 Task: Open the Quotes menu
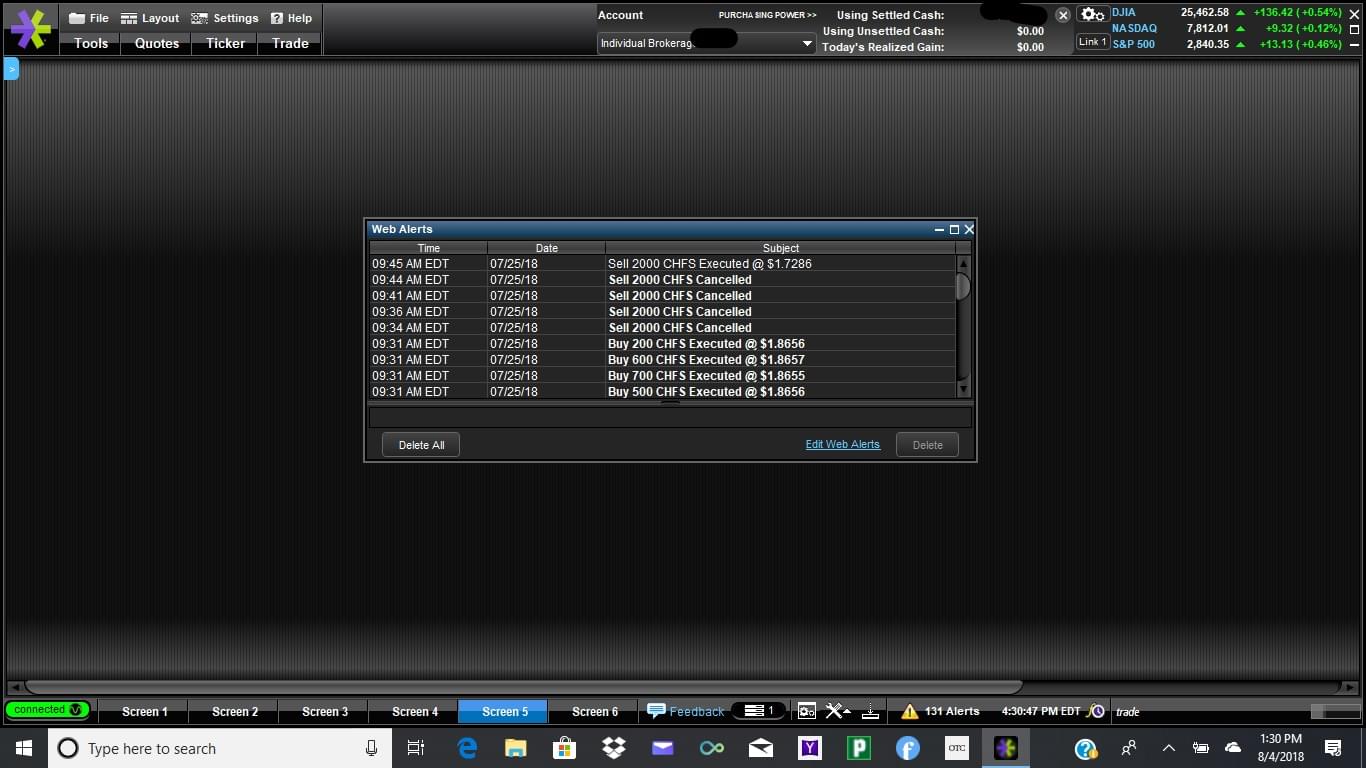click(157, 43)
